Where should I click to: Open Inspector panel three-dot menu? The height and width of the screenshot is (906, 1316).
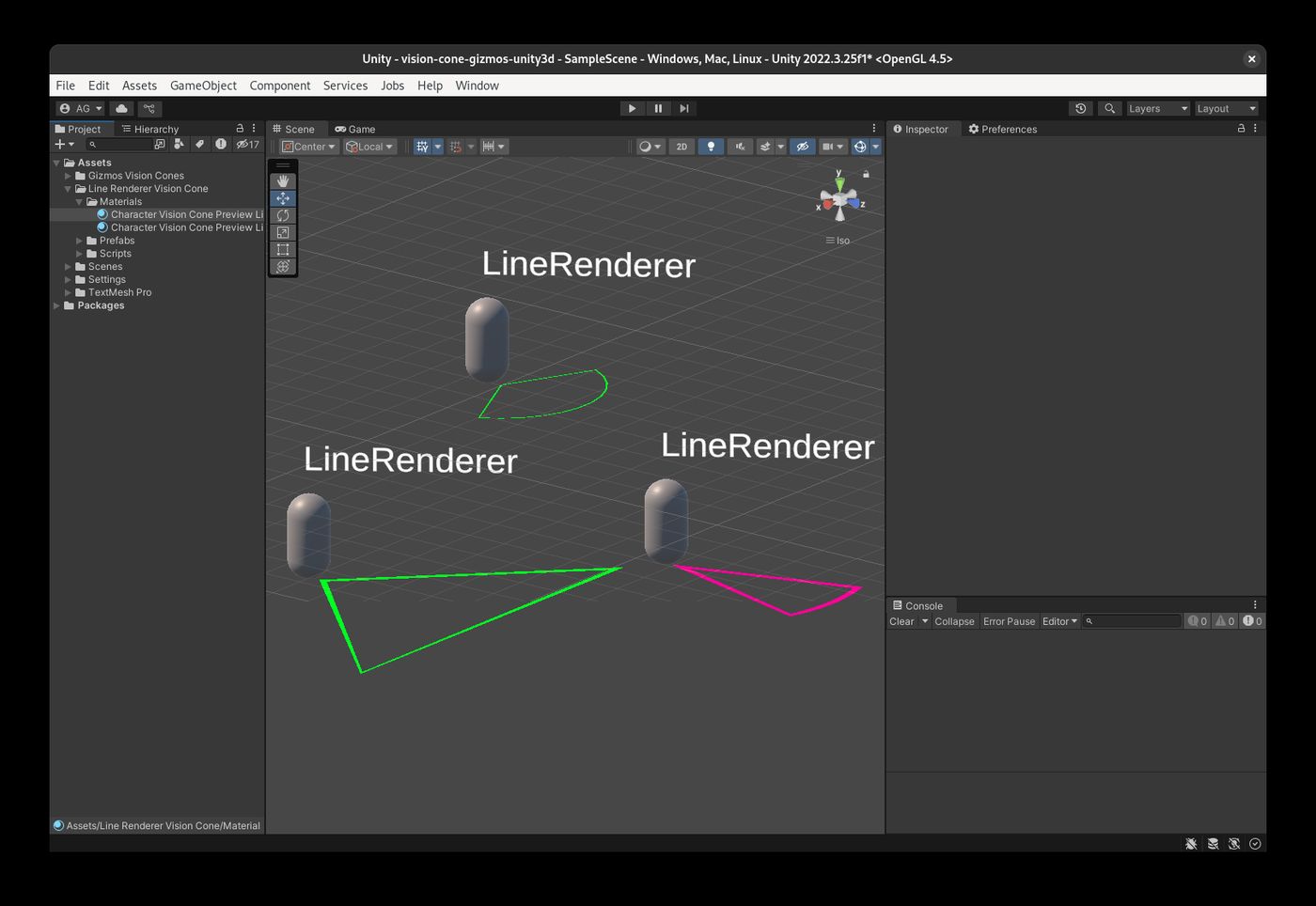[1255, 129]
